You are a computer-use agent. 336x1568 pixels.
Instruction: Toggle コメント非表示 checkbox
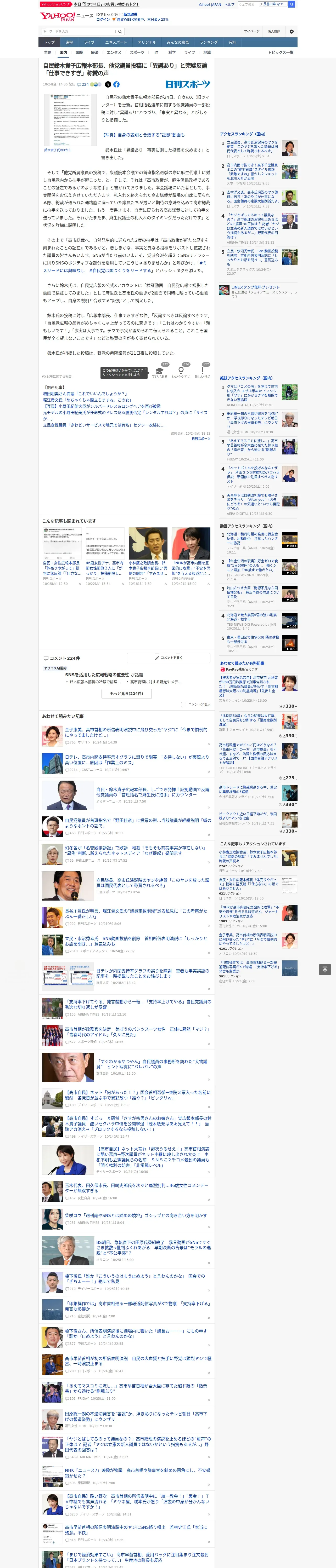183,704
